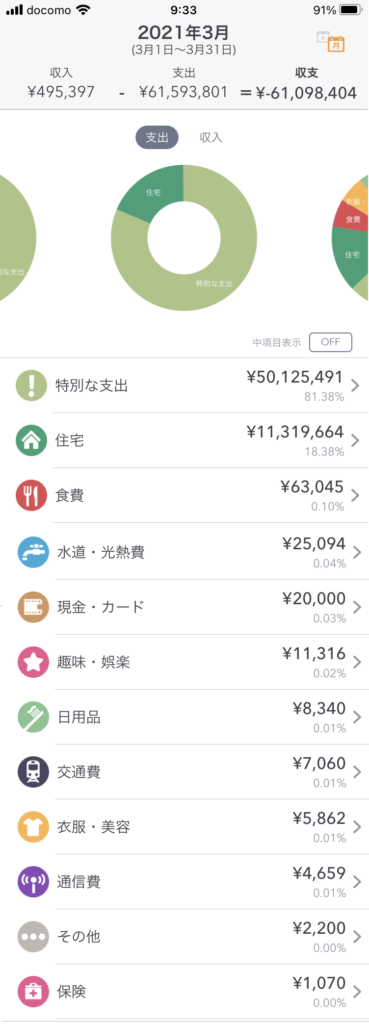Open the その他 category row
The width and height of the screenshot is (369, 1024).
tap(184, 936)
